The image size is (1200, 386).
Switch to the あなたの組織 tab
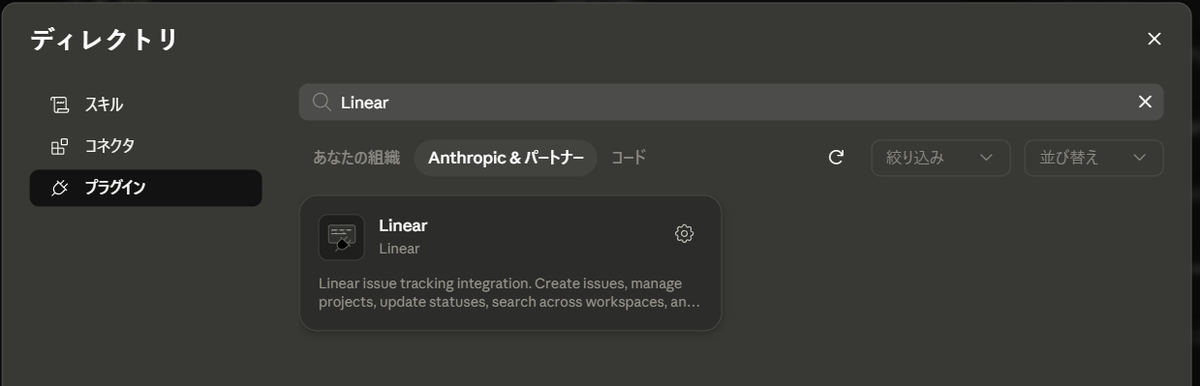tap(356, 158)
